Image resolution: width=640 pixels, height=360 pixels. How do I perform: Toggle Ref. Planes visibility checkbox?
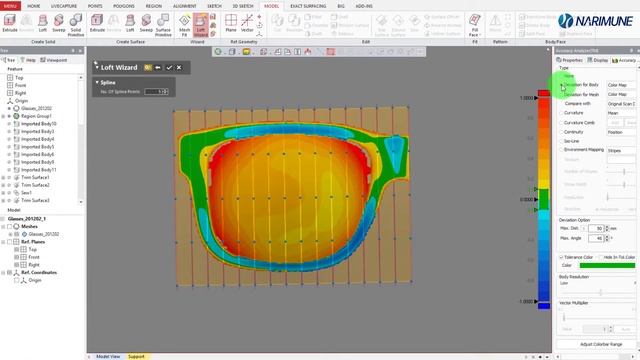tap(9, 242)
